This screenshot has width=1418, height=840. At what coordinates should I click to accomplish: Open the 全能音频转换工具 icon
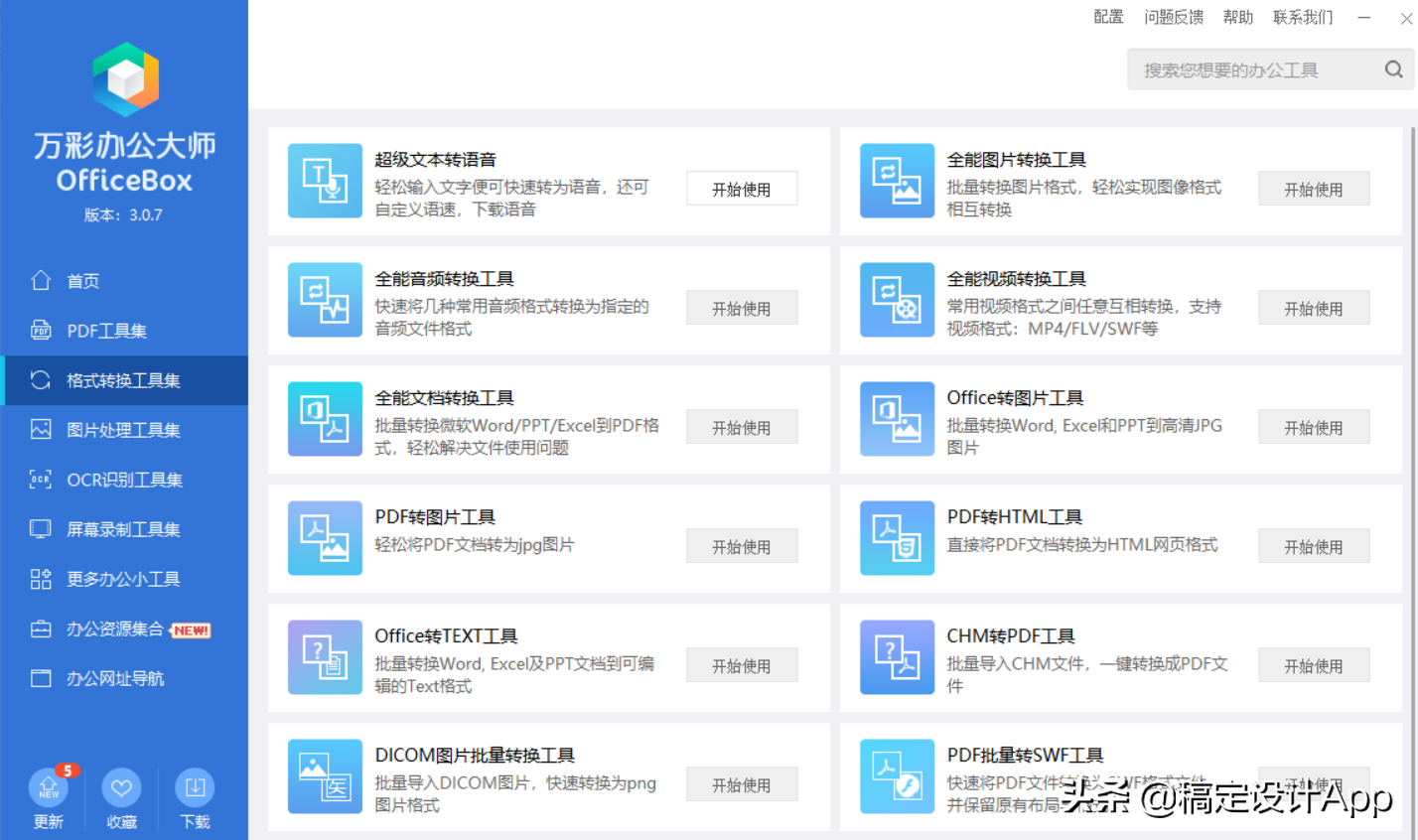tap(325, 300)
